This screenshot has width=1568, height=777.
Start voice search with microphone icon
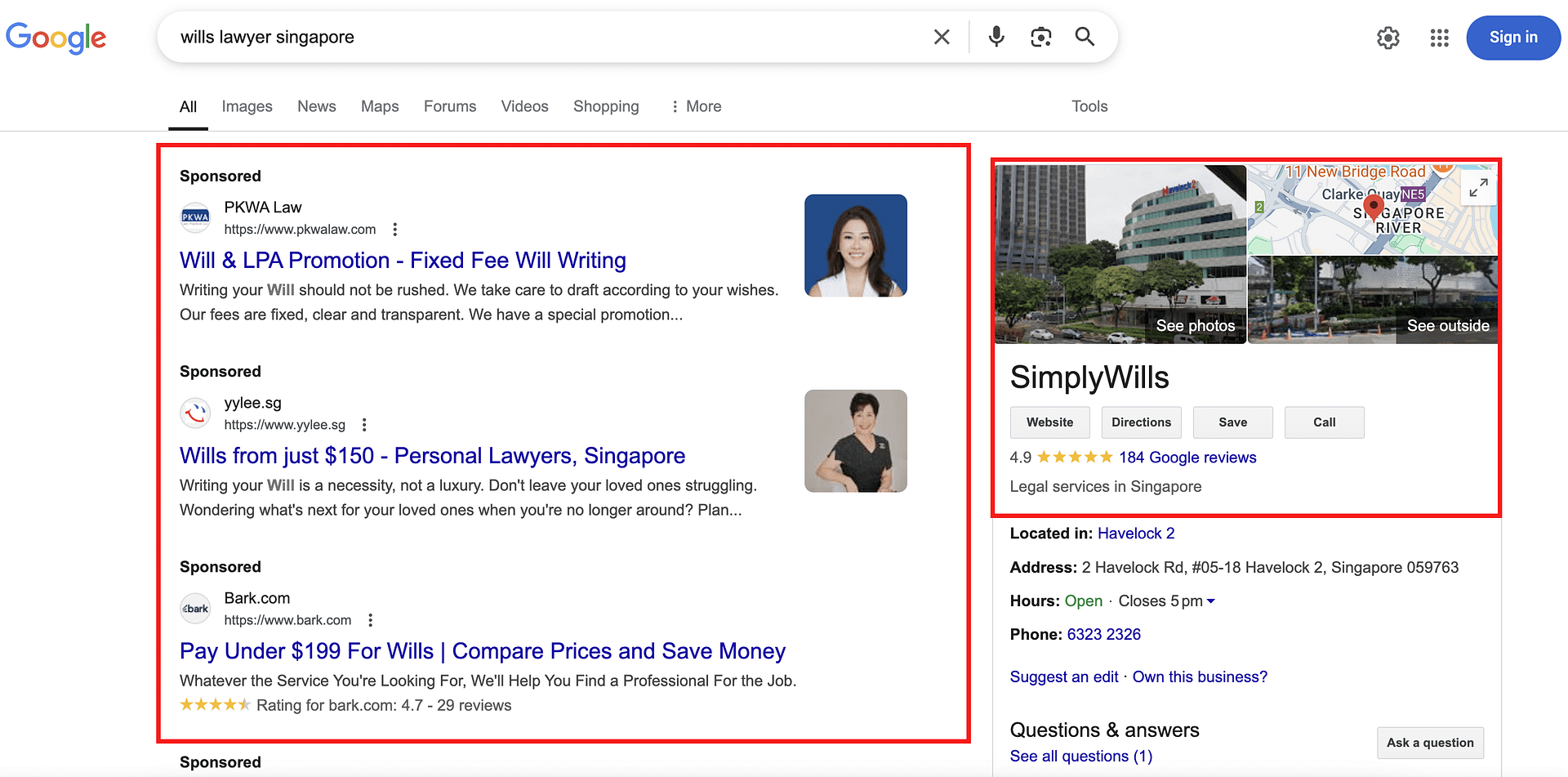click(996, 37)
